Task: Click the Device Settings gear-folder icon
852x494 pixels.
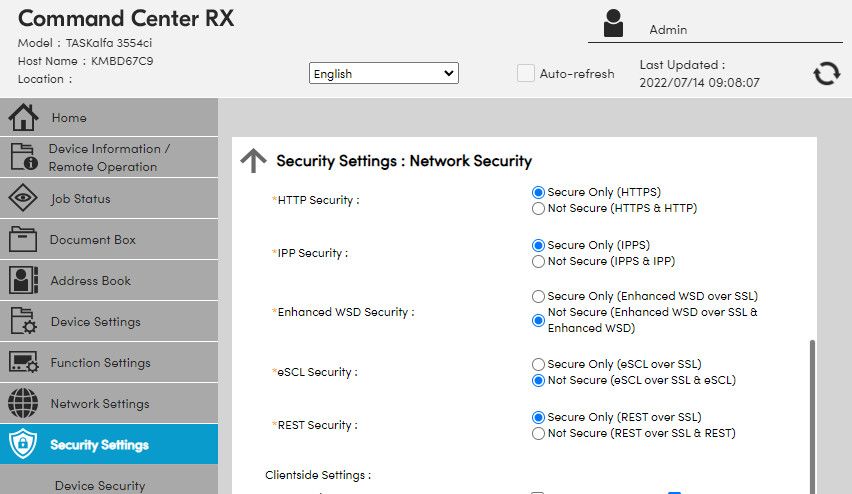Action: (x=23, y=321)
